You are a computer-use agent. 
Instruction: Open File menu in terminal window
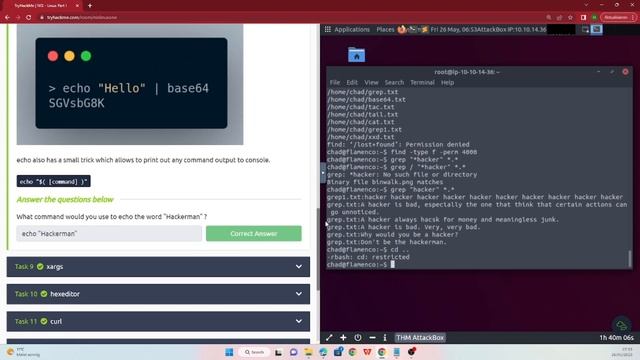(335, 82)
